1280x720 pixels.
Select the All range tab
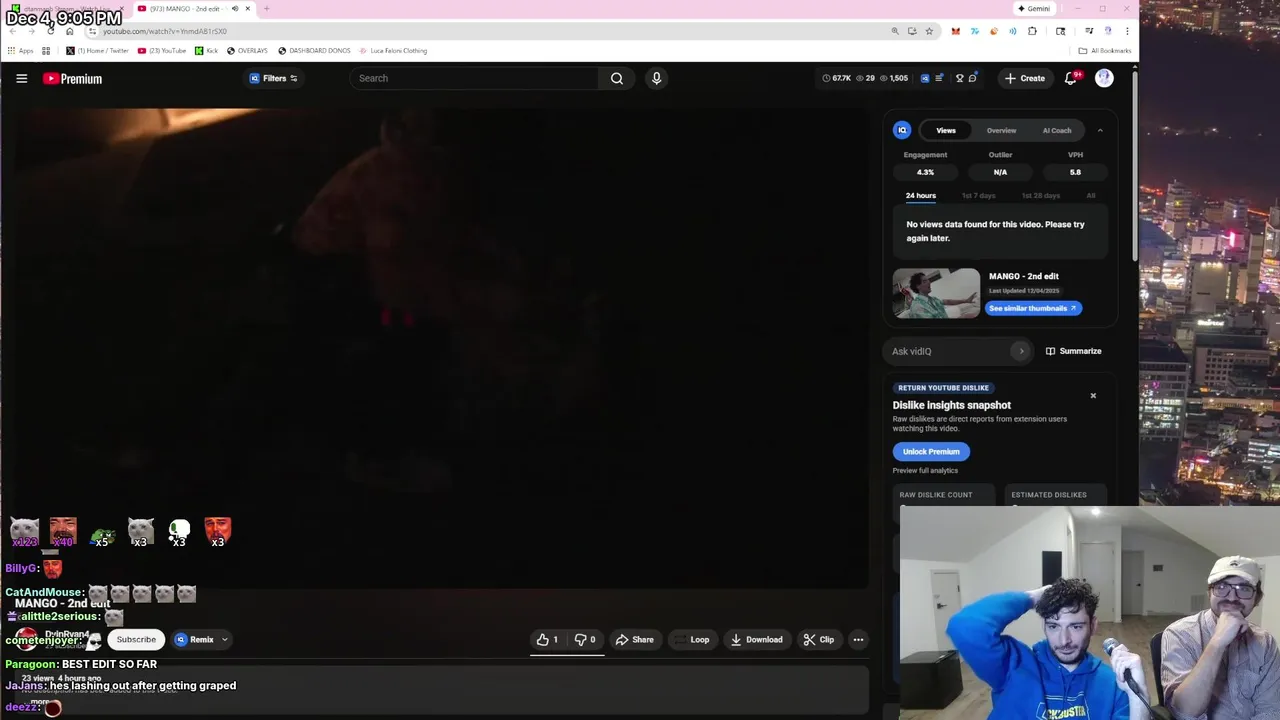[1091, 196]
